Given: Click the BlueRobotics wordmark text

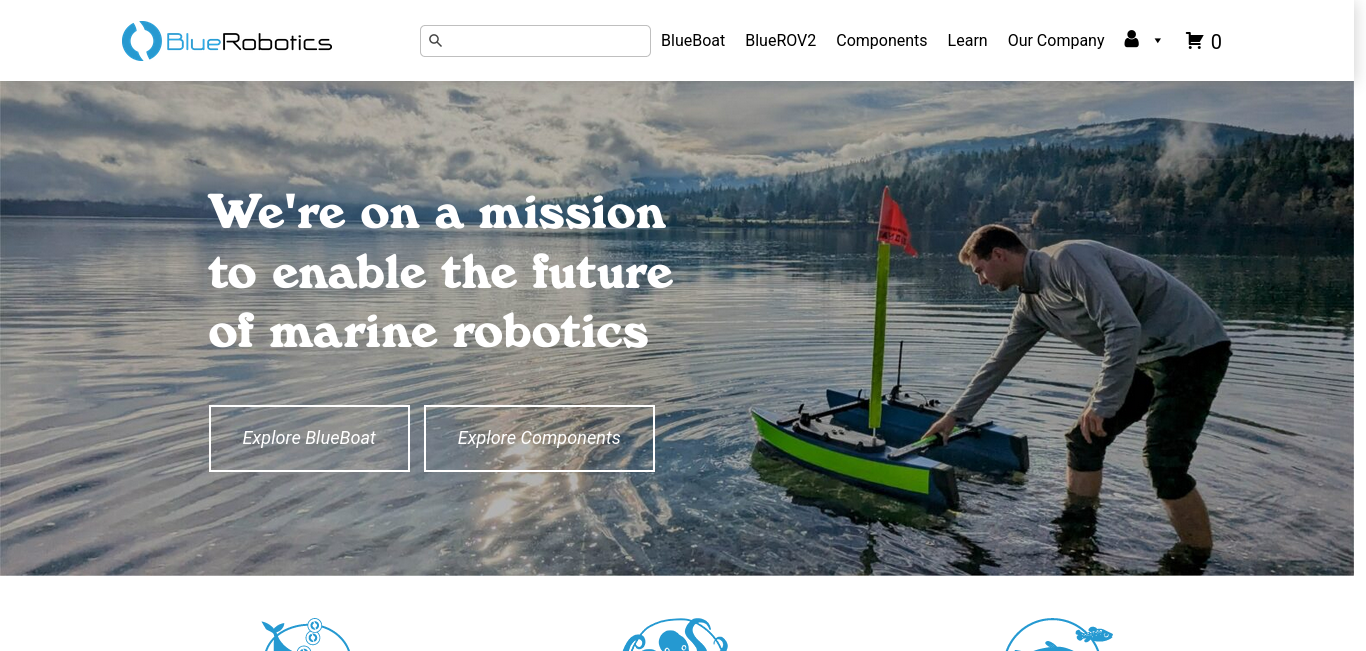Looking at the screenshot, I should point(249,42).
